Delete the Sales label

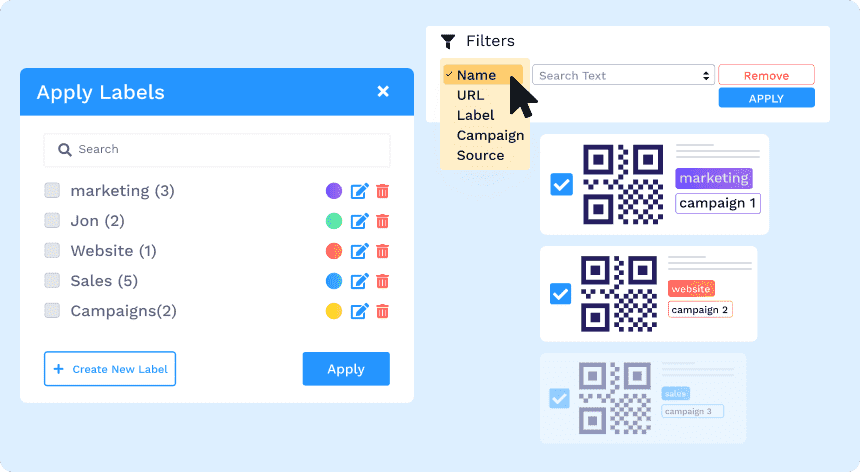(x=383, y=281)
